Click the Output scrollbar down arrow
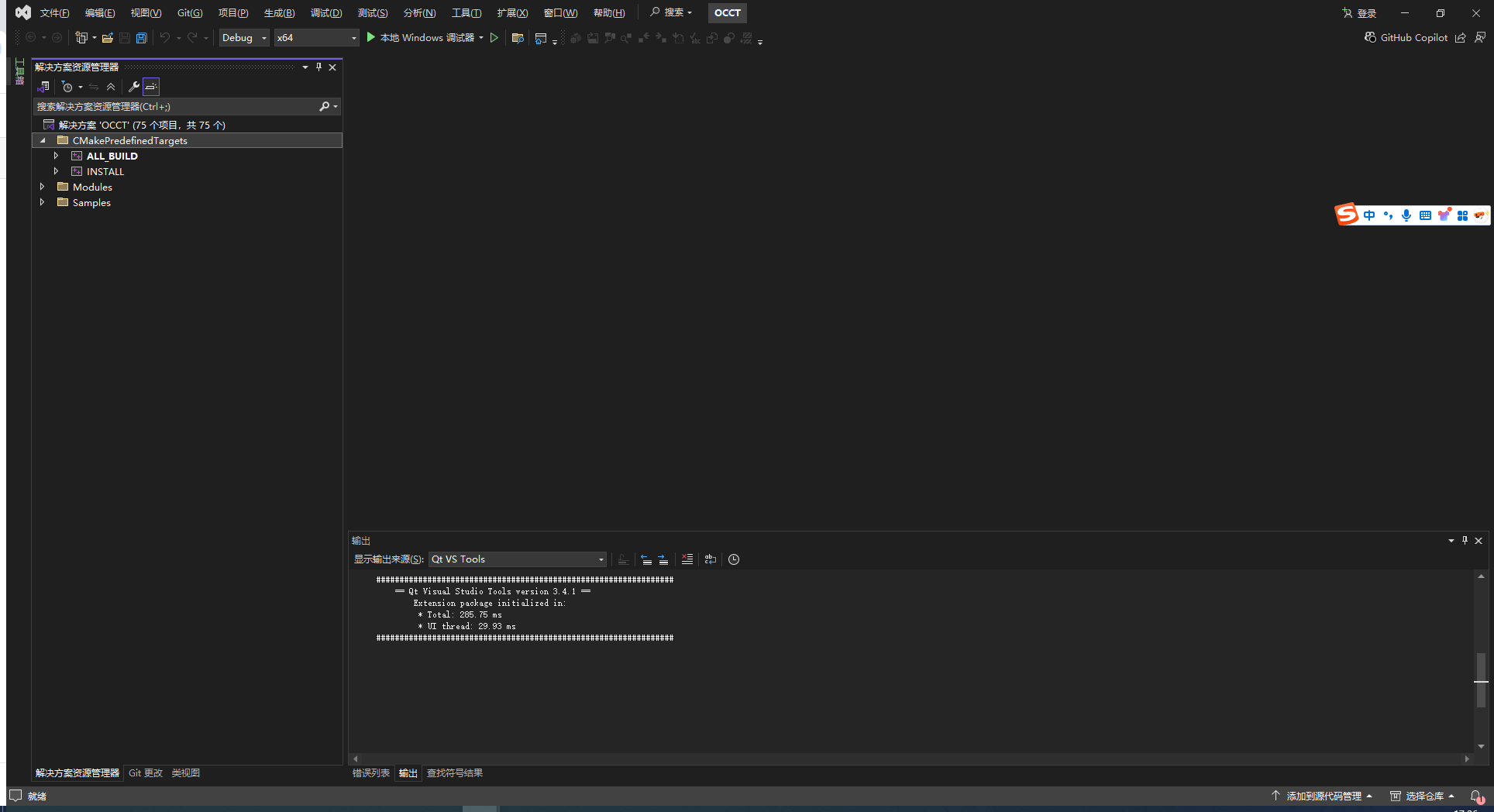The image size is (1494, 812). point(1481,747)
